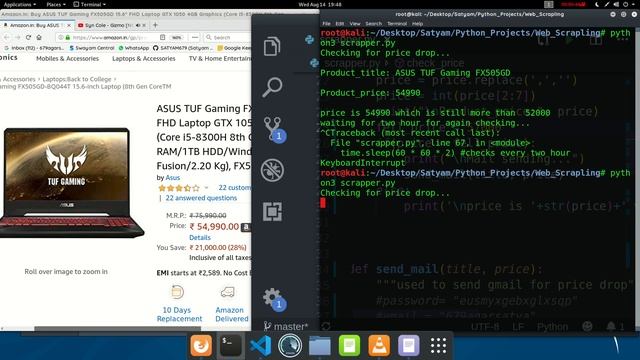
Task: Open the File menu in the terminal window
Action: click(x=326, y=24)
